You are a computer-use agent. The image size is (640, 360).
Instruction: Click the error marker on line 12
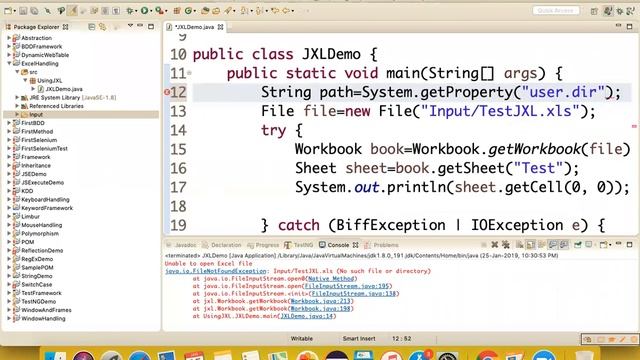(167, 92)
